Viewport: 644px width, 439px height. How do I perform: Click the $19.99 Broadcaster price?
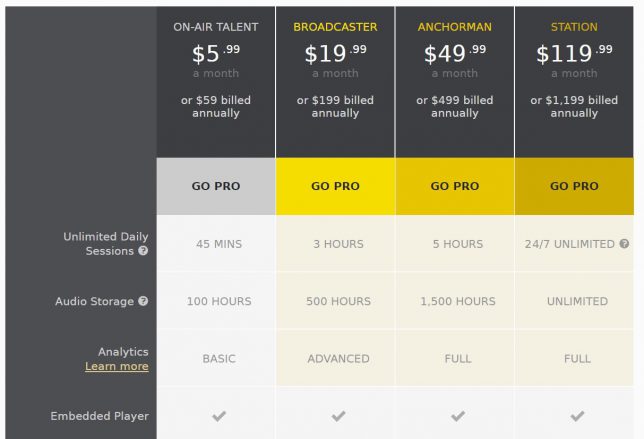click(335, 54)
